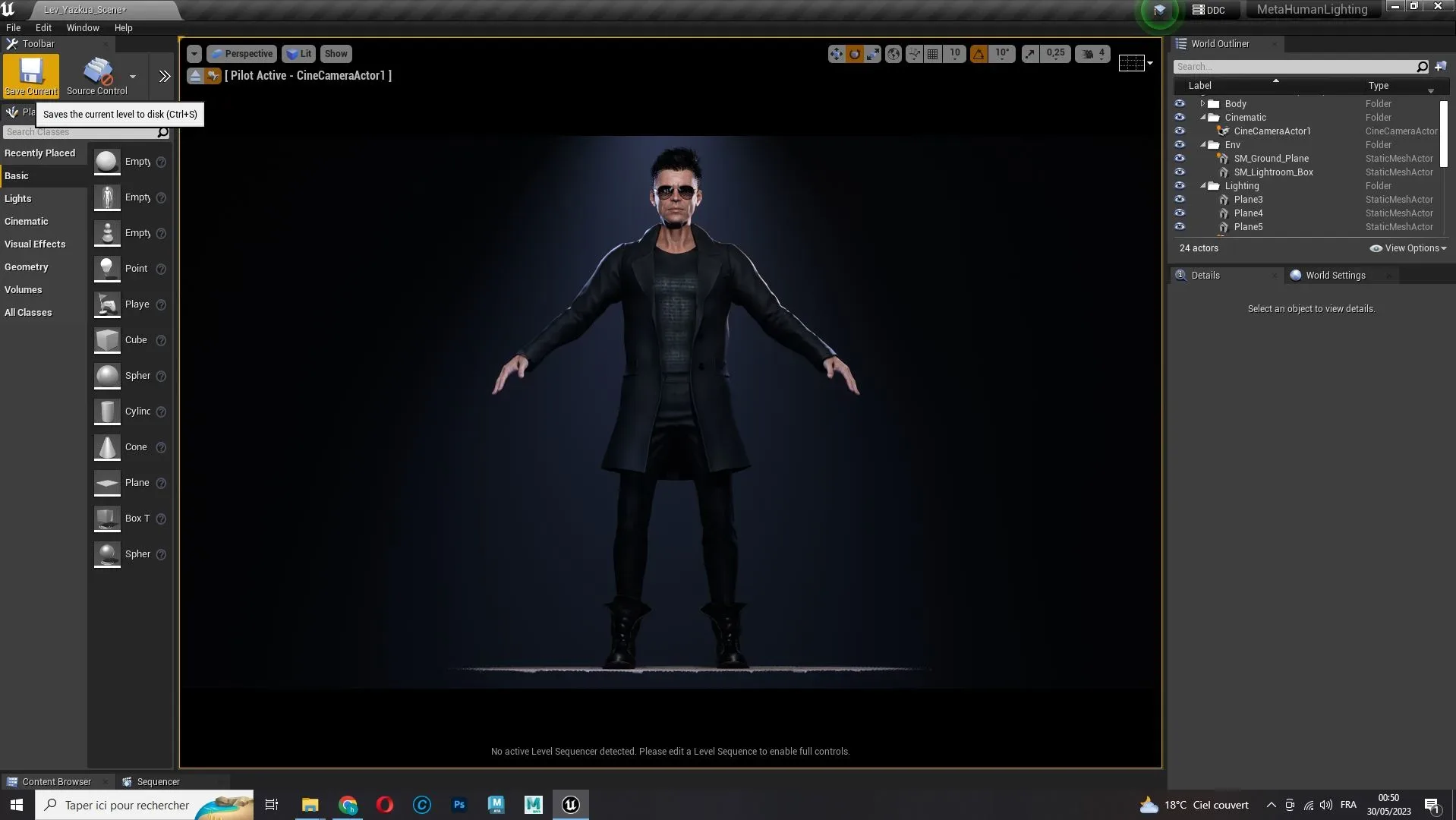Collapse the Env folder

tap(1204, 144)
